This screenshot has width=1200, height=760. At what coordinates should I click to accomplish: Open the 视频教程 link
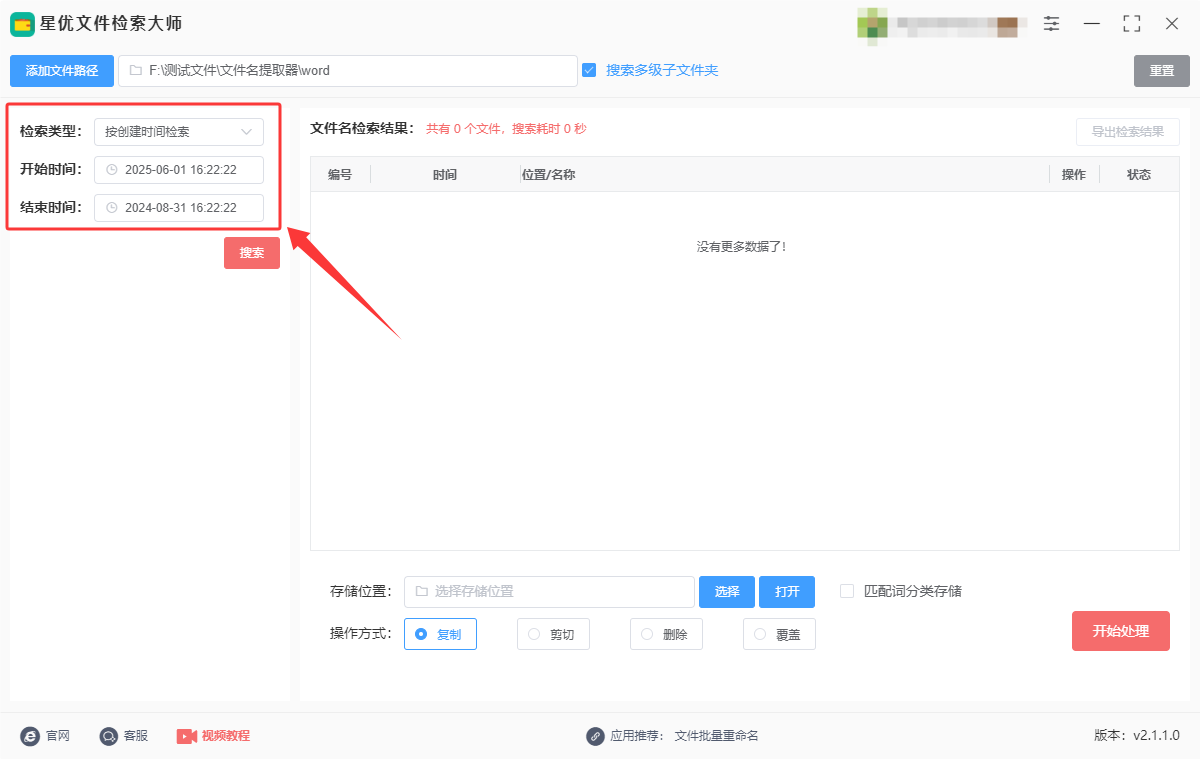click(226, 736)
